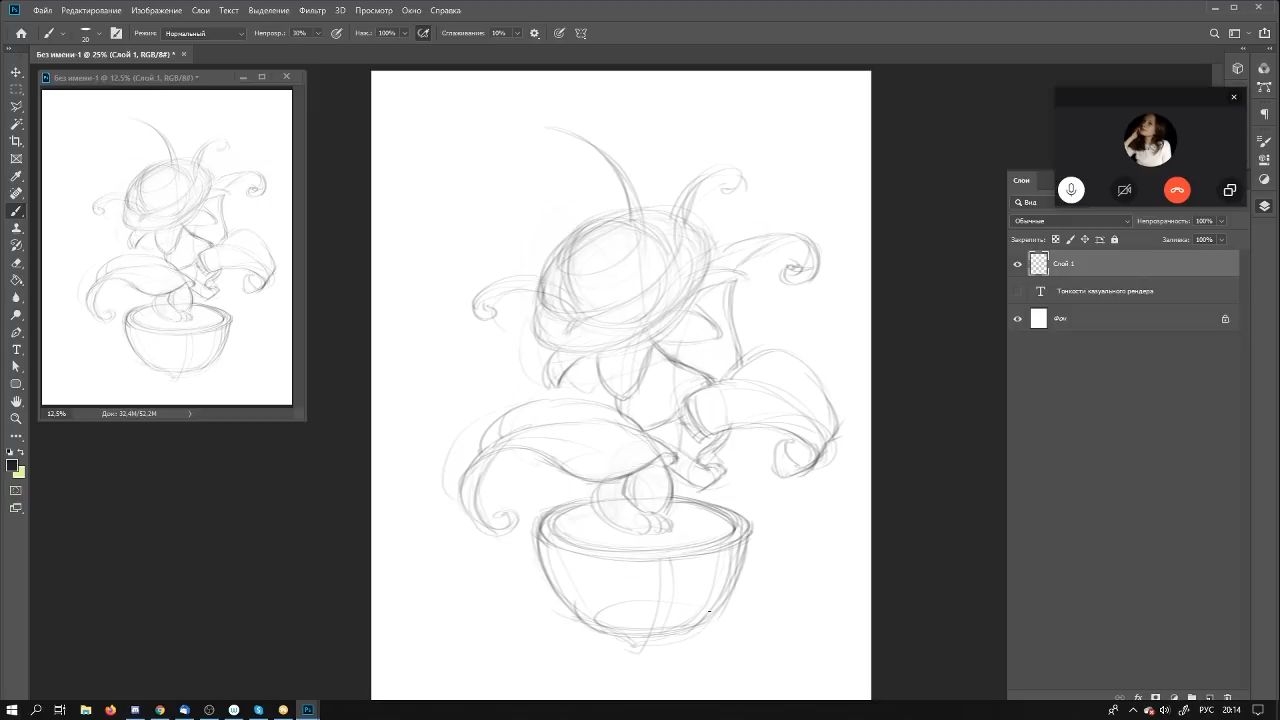Select the Слой 1 layer thumbnail
1280x720 pixels.
[x=1039, y=264]
